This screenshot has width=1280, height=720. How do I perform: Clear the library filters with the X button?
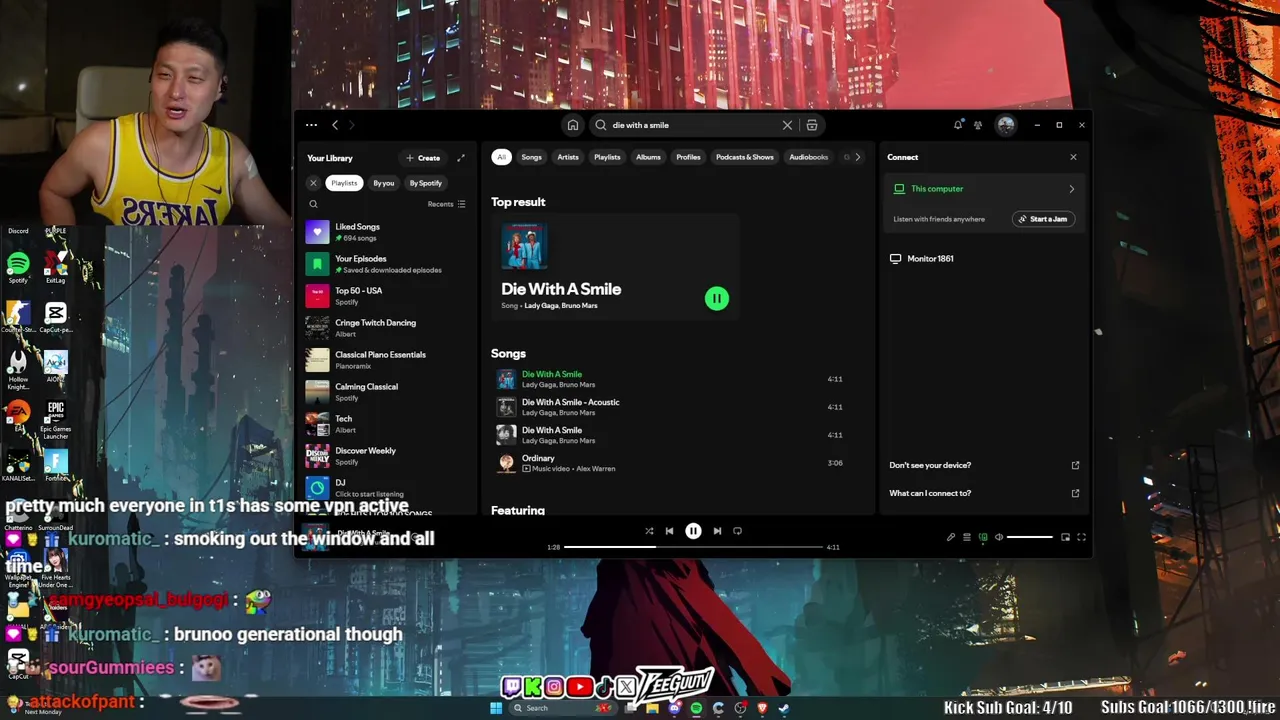(x=313, y=183)
